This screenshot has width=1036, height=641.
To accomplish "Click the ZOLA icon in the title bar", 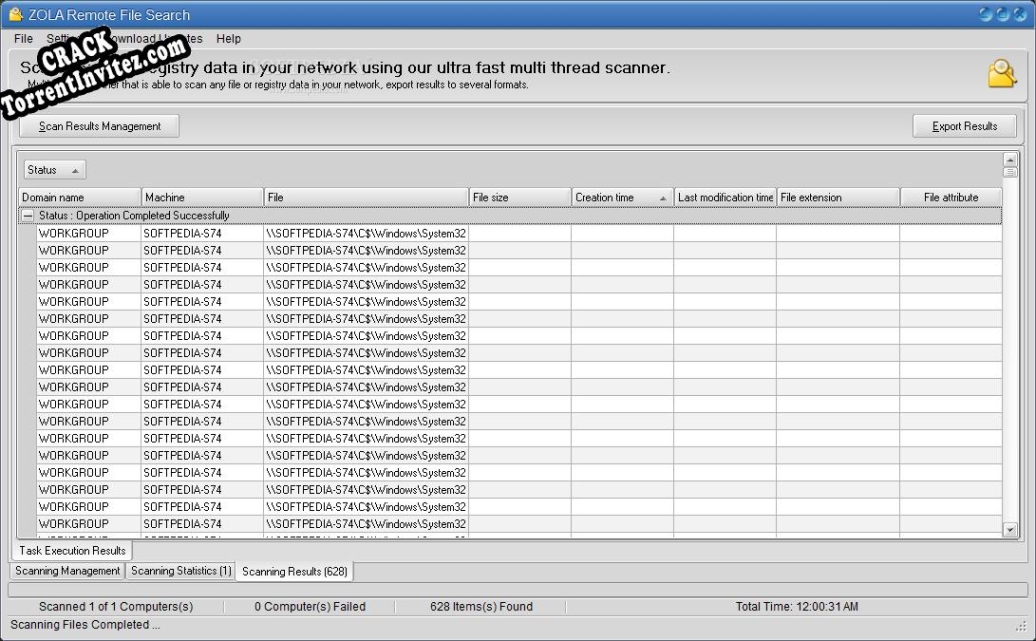I will point(17,14).
